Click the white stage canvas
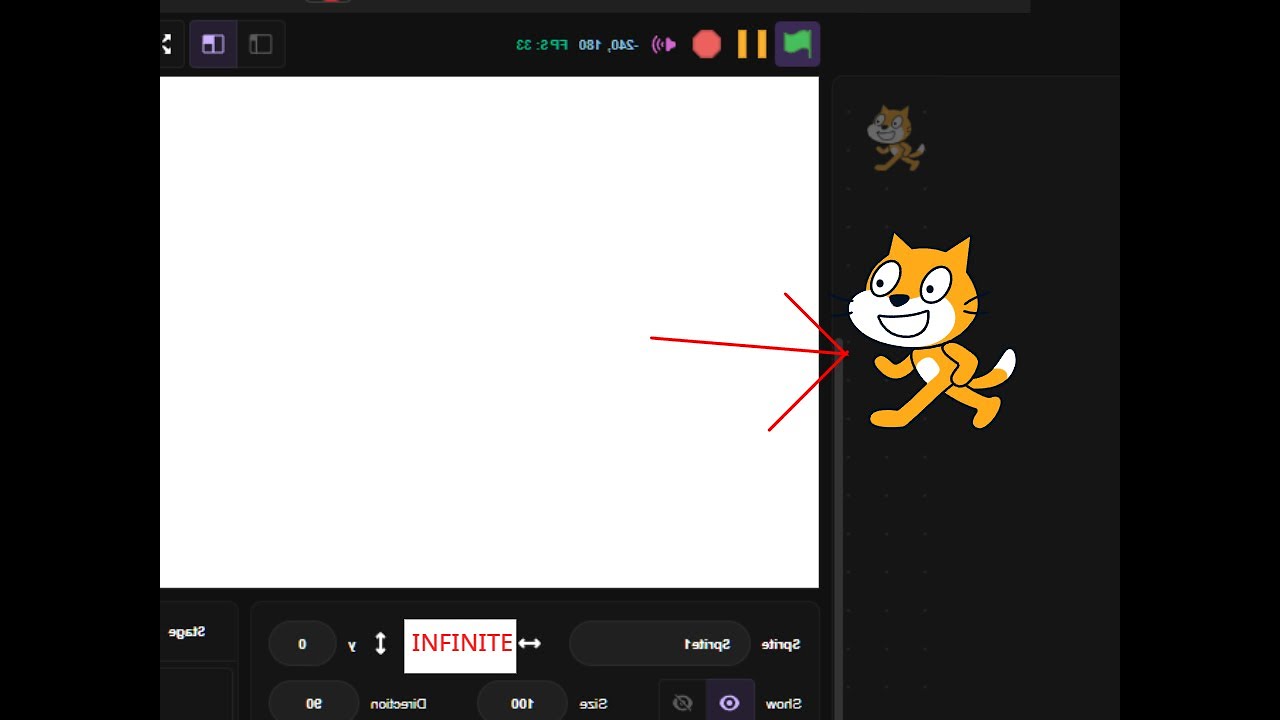Screen dimensions: 1280x720 pyautogui.click(x=489, y=332)
